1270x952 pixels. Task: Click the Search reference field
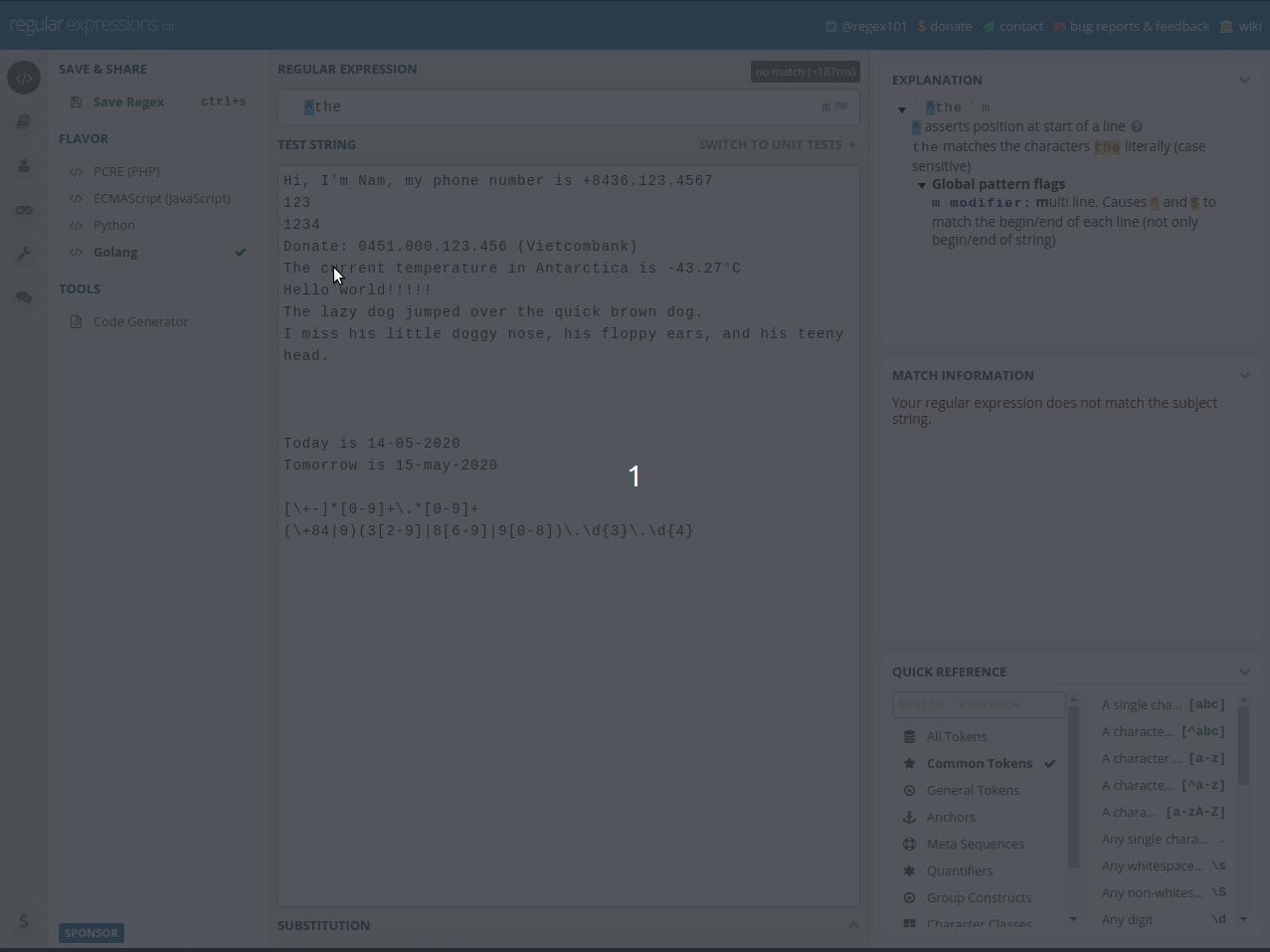[979, 704]
